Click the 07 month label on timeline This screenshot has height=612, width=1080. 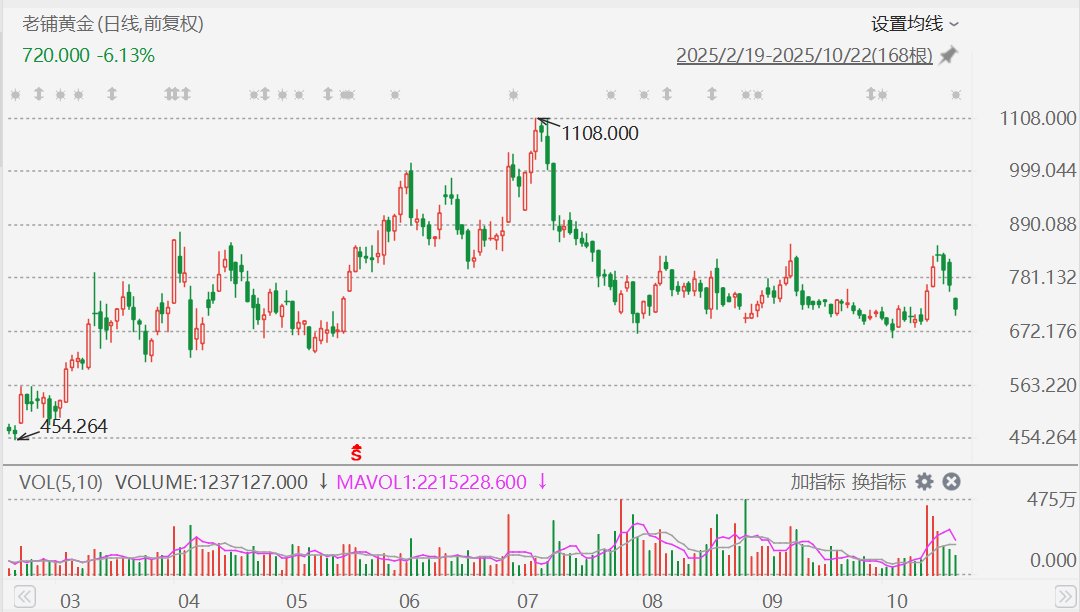point(527,601)
